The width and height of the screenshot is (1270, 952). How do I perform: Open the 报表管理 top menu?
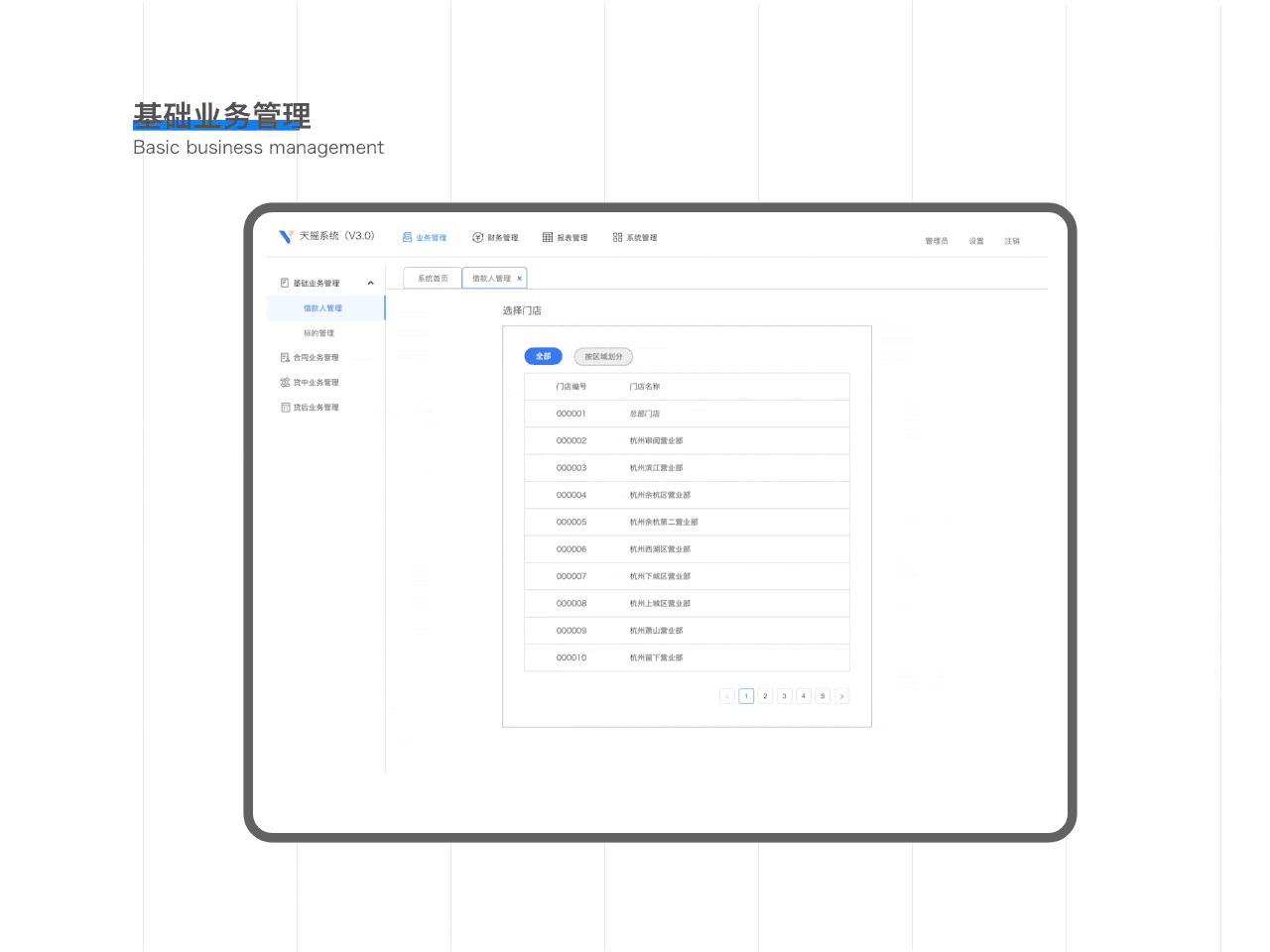(x=565, y=237)
